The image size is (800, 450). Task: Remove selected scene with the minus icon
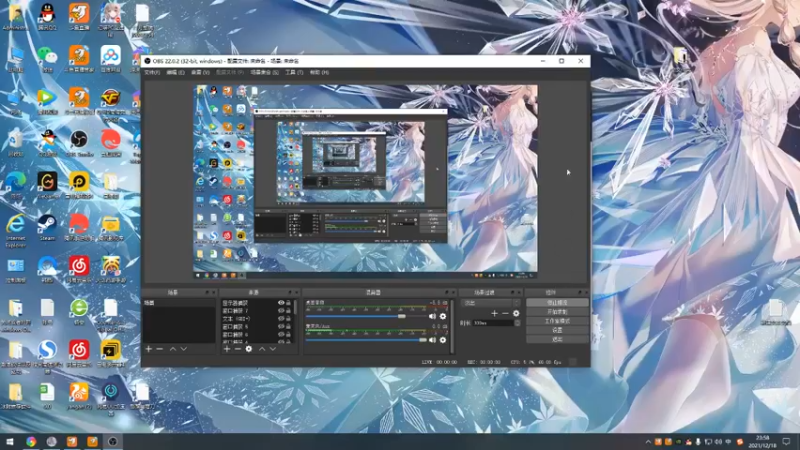pyautogui.click(x=160, y=349)
